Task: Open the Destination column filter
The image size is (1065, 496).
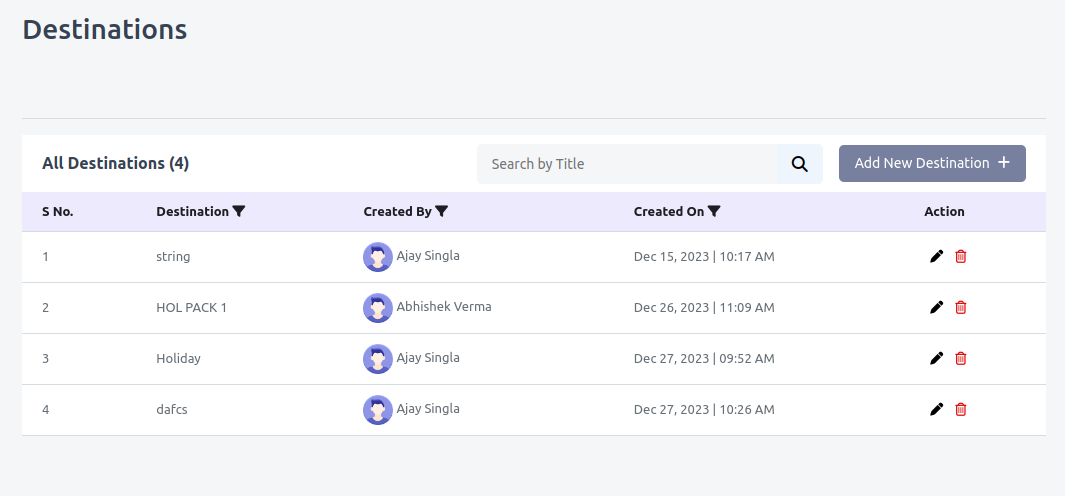Action: point(238,211)
